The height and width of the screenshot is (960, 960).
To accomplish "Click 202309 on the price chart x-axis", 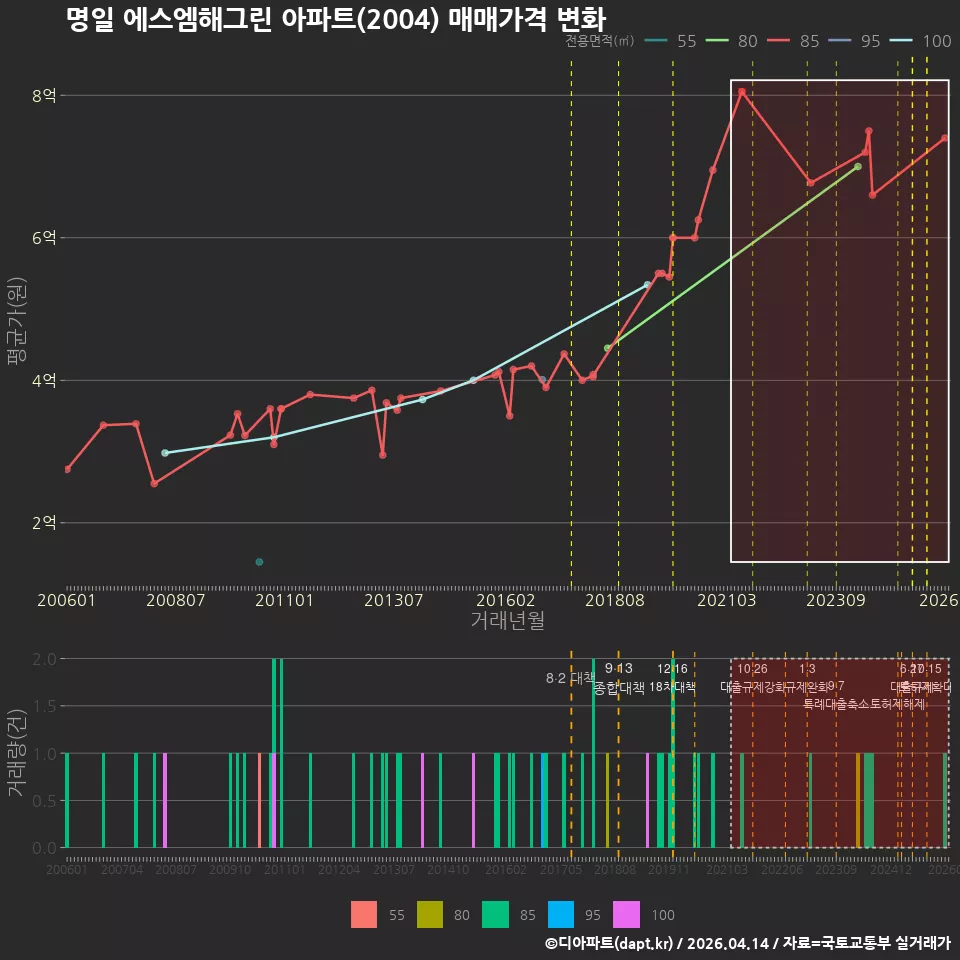I will (x=836, y=600).
